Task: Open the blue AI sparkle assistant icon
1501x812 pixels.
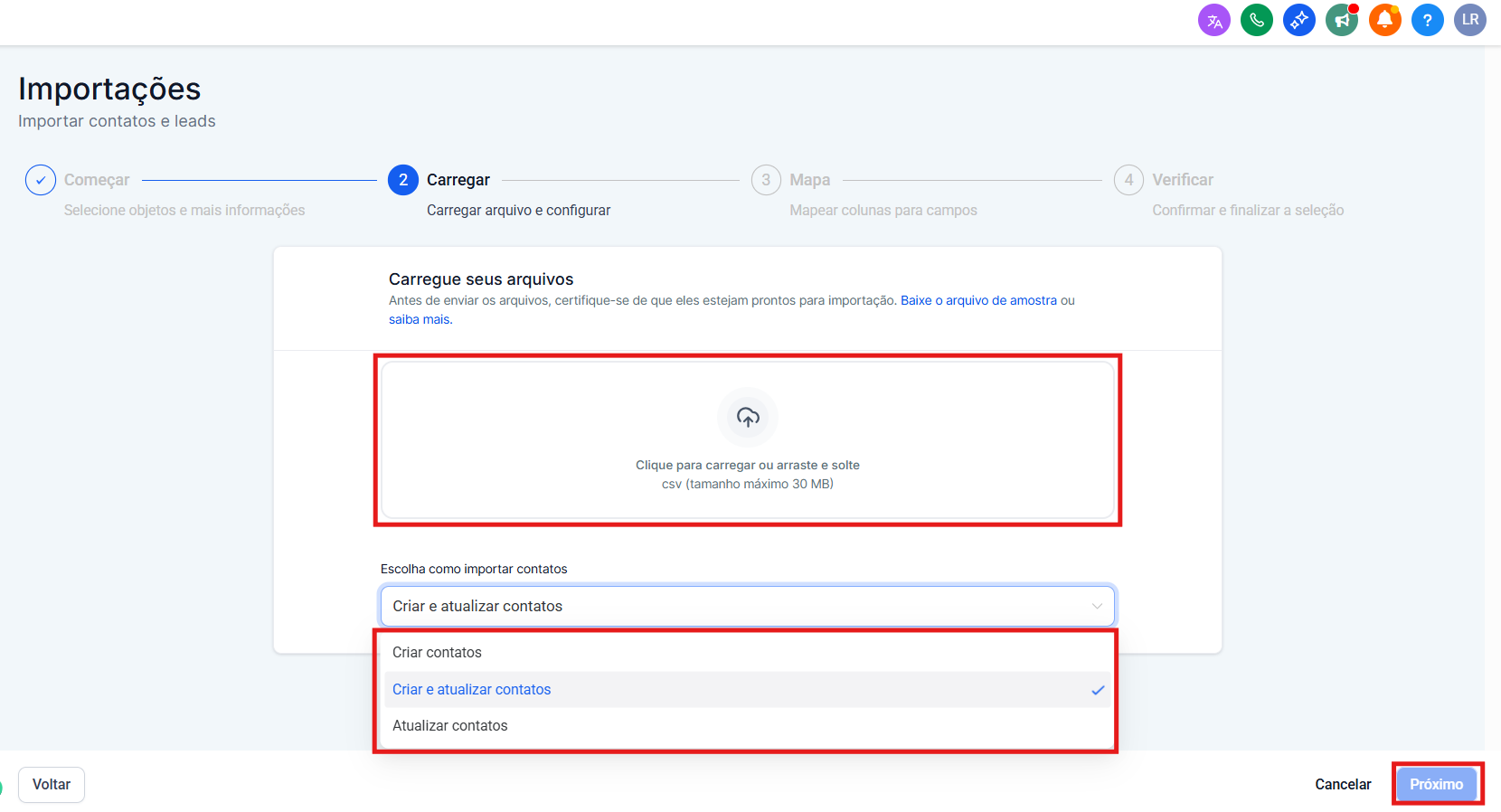Action: coord(1298,20)
